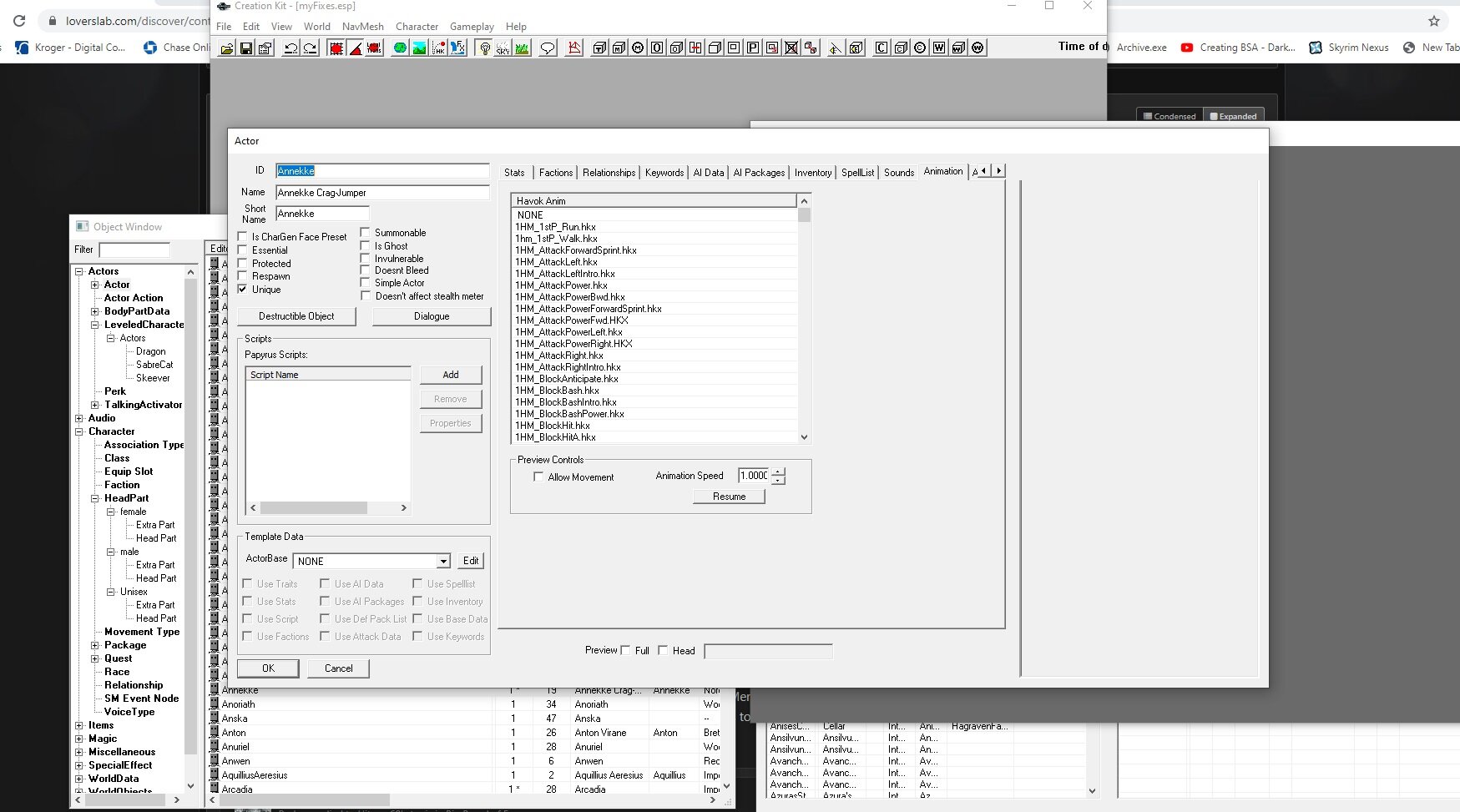Click the Dialogue button
The width and height of the screenshot is (1460, 812).
[432, 316]
